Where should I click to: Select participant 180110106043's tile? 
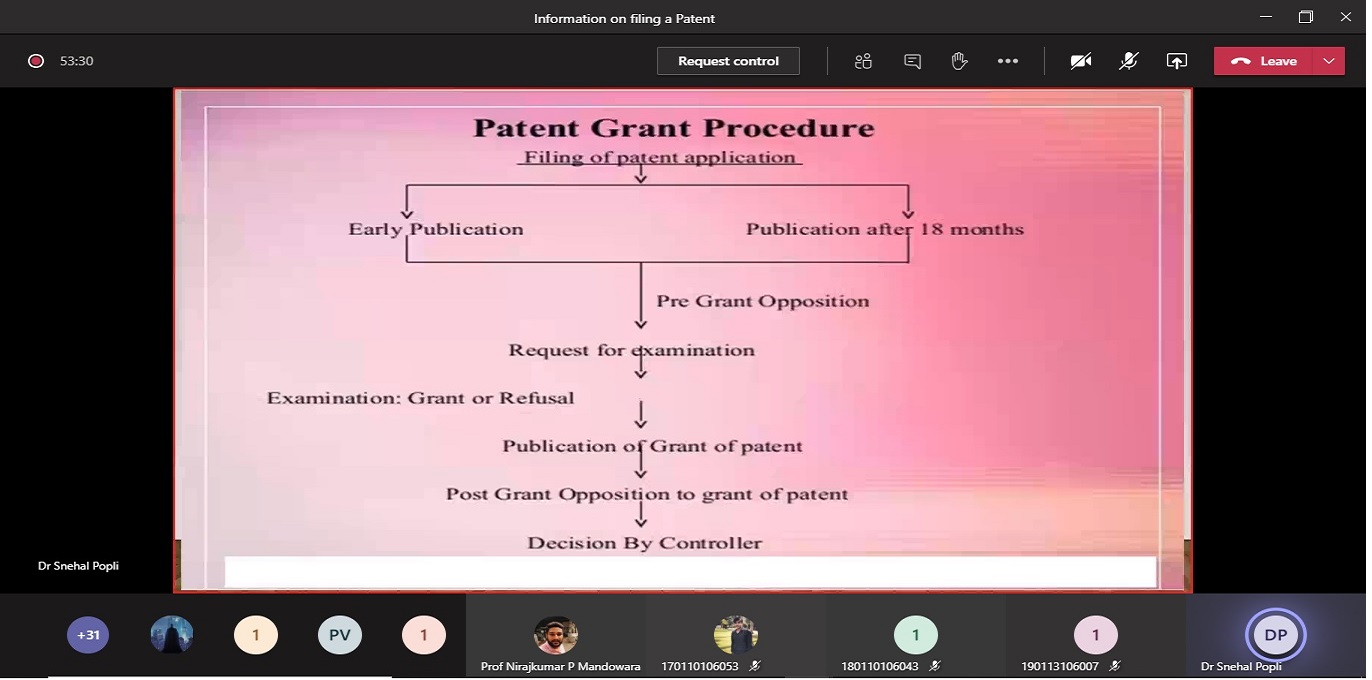(916, 636)
